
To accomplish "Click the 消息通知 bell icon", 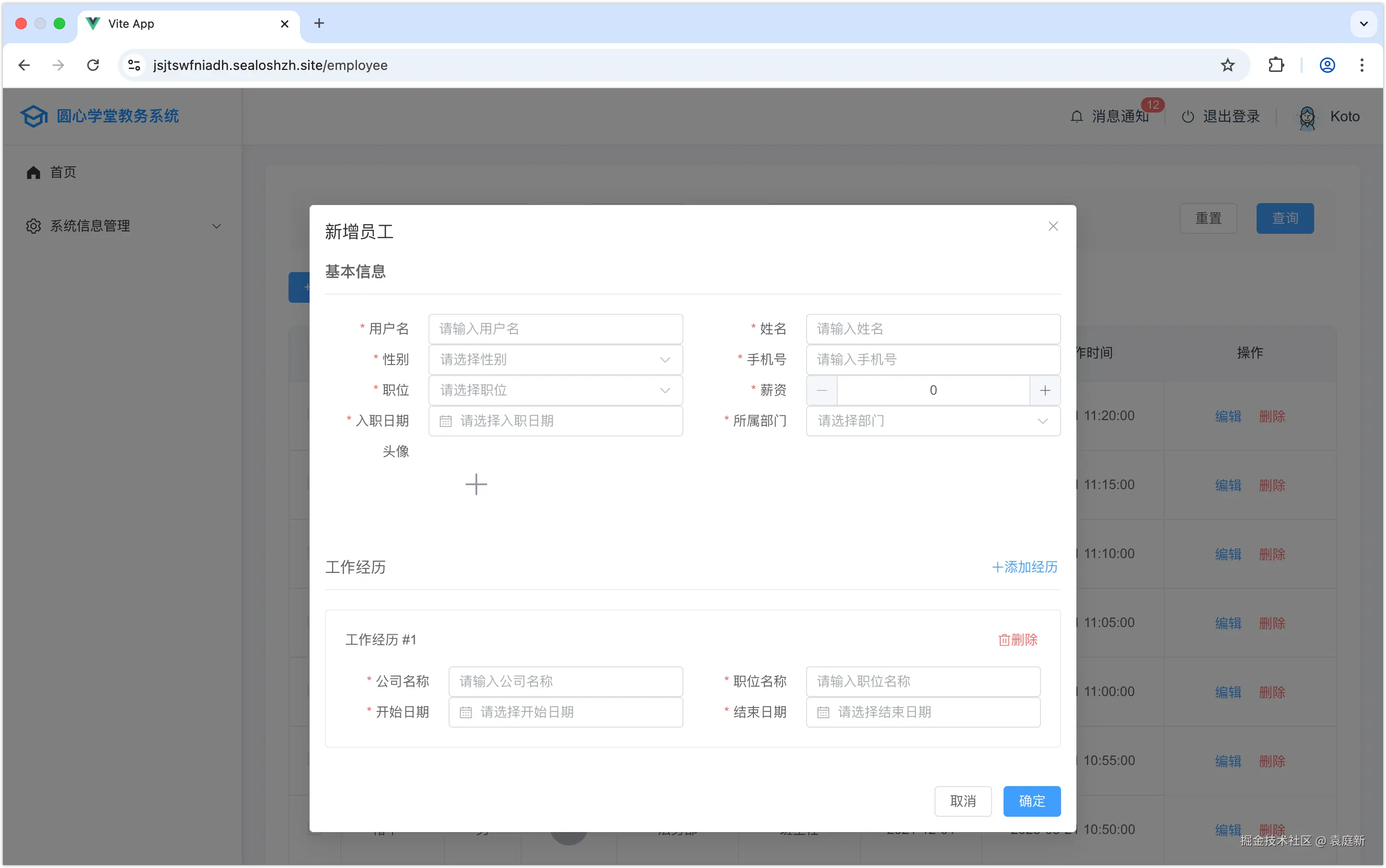I will [1077, 116].
